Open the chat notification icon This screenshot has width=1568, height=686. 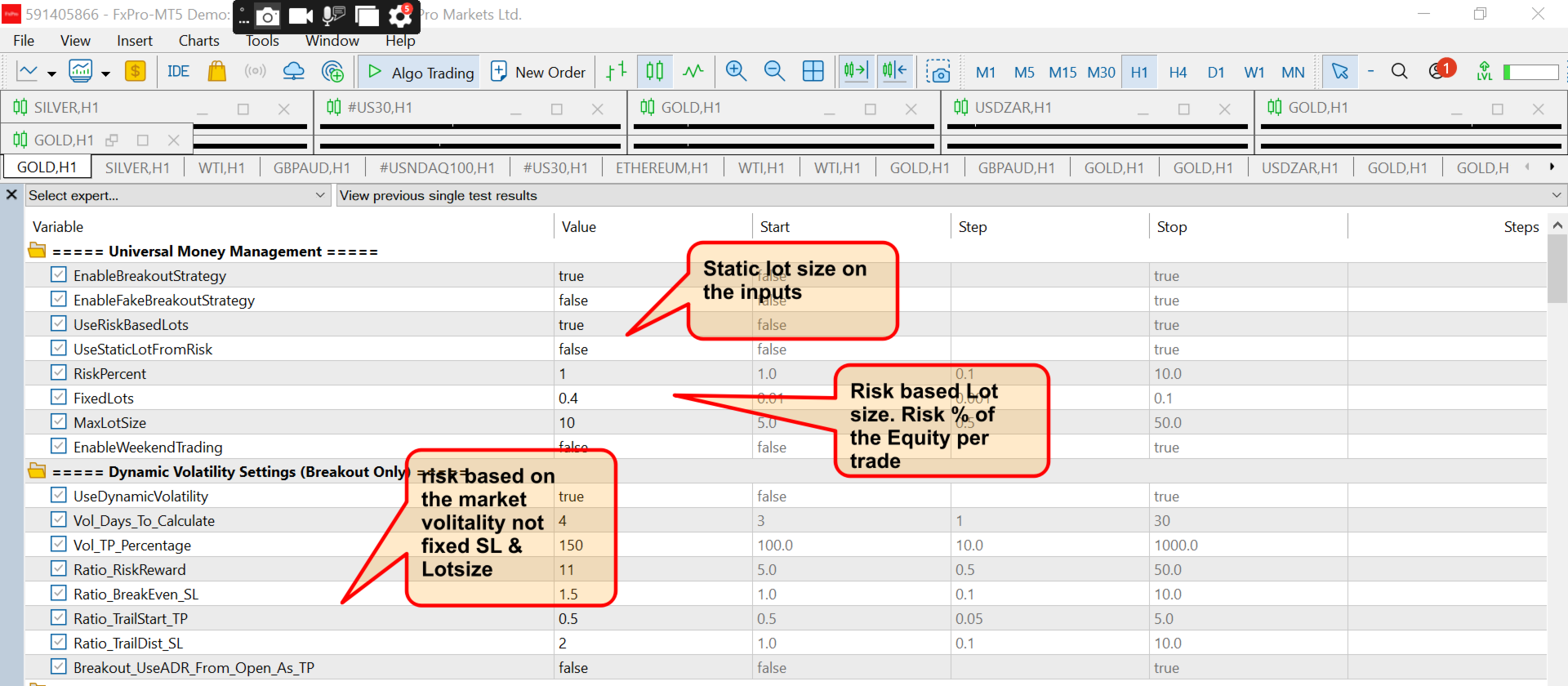pyautogui.click(x=1441, y=70)
